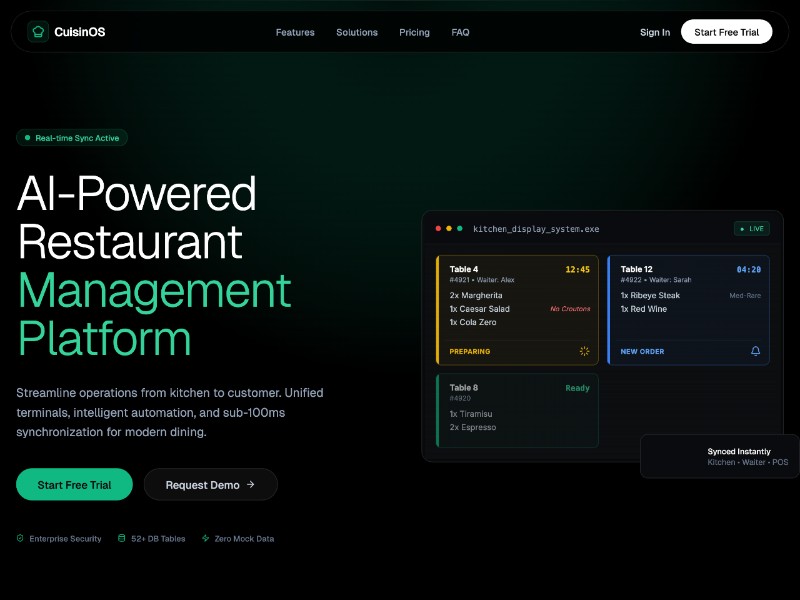This screenshot has width=800, height=600.
Task: Click the LIVE status badge
Action: click(751, 228)
